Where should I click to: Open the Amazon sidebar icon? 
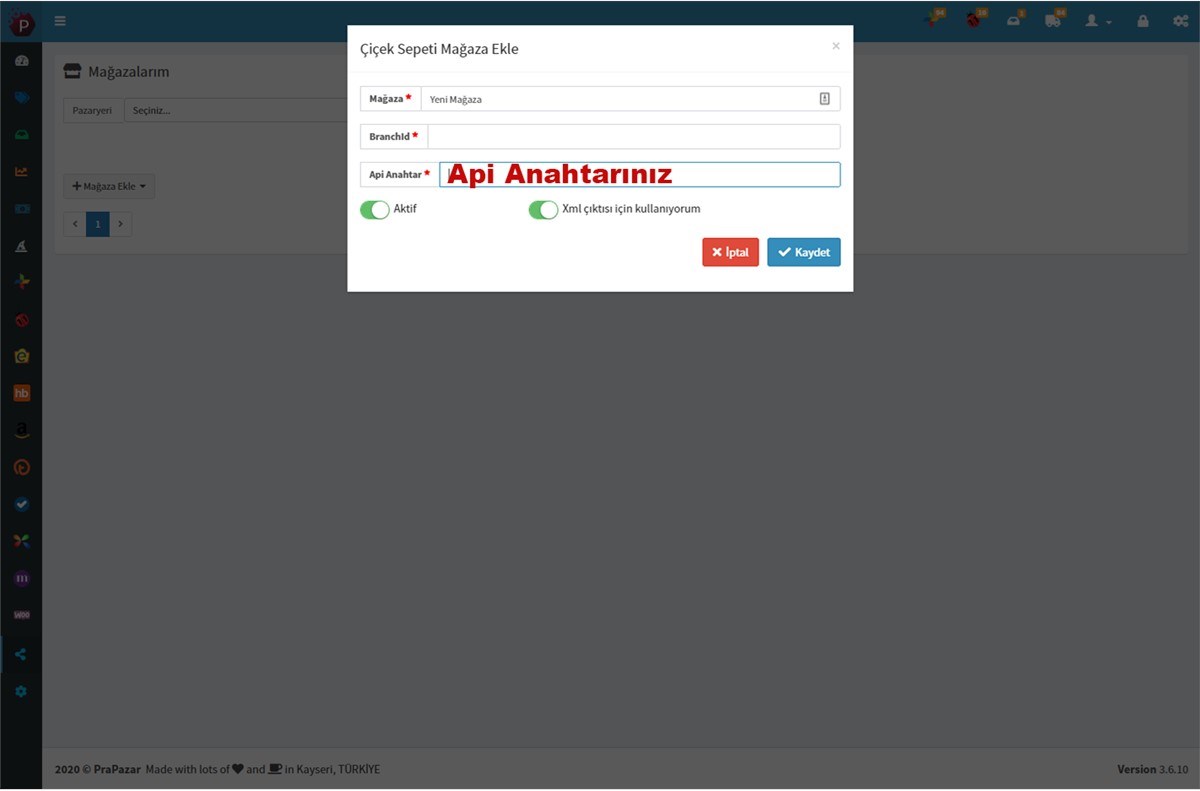21,430
